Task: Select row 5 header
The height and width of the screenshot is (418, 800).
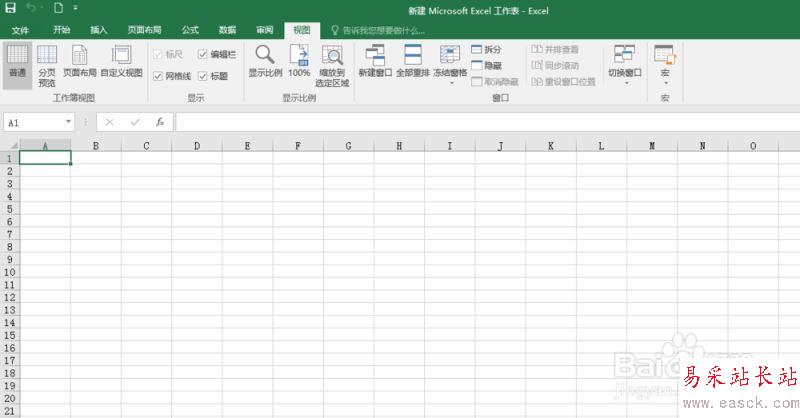Action: point(10,209)
